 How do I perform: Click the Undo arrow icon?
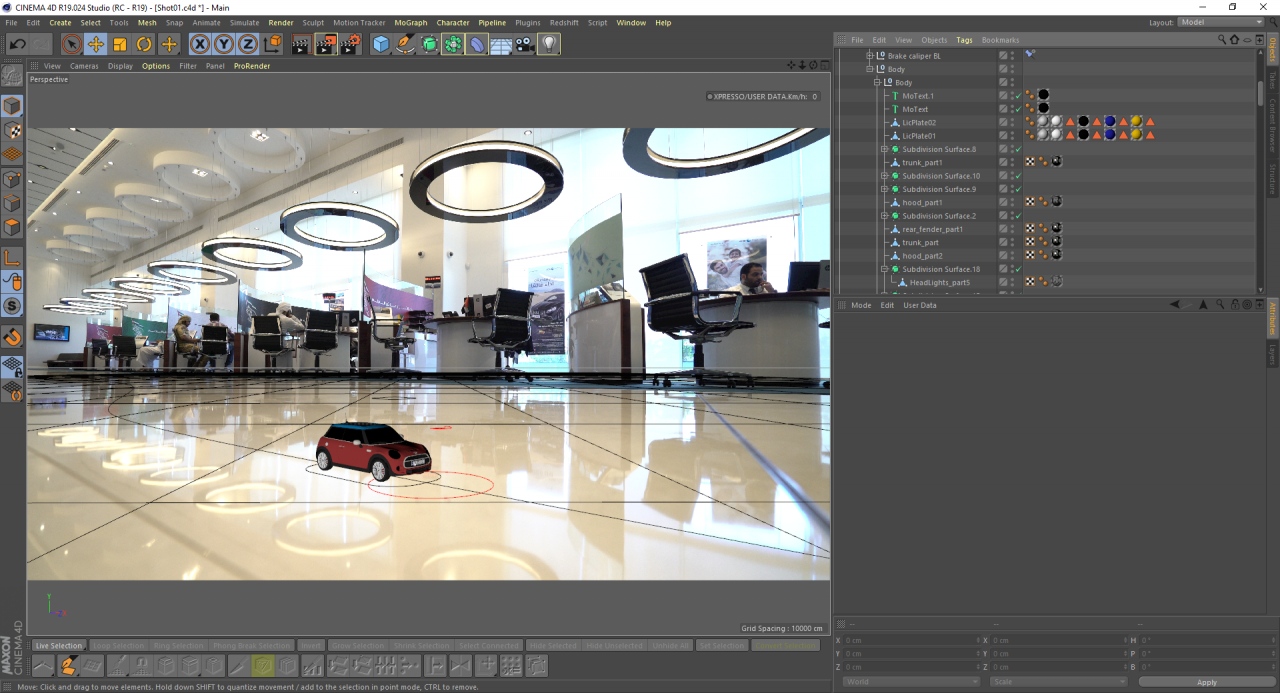[x=17, y=44]
